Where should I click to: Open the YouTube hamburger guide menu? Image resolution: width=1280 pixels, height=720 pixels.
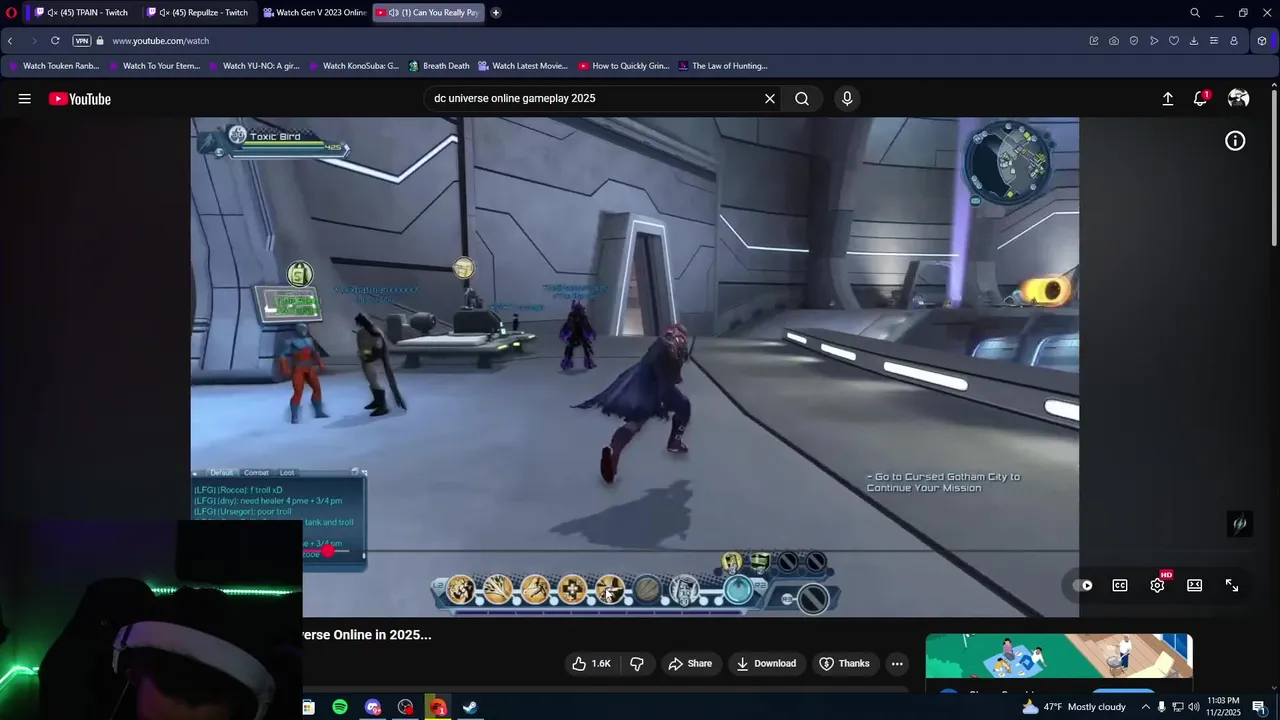coord(24,99)
